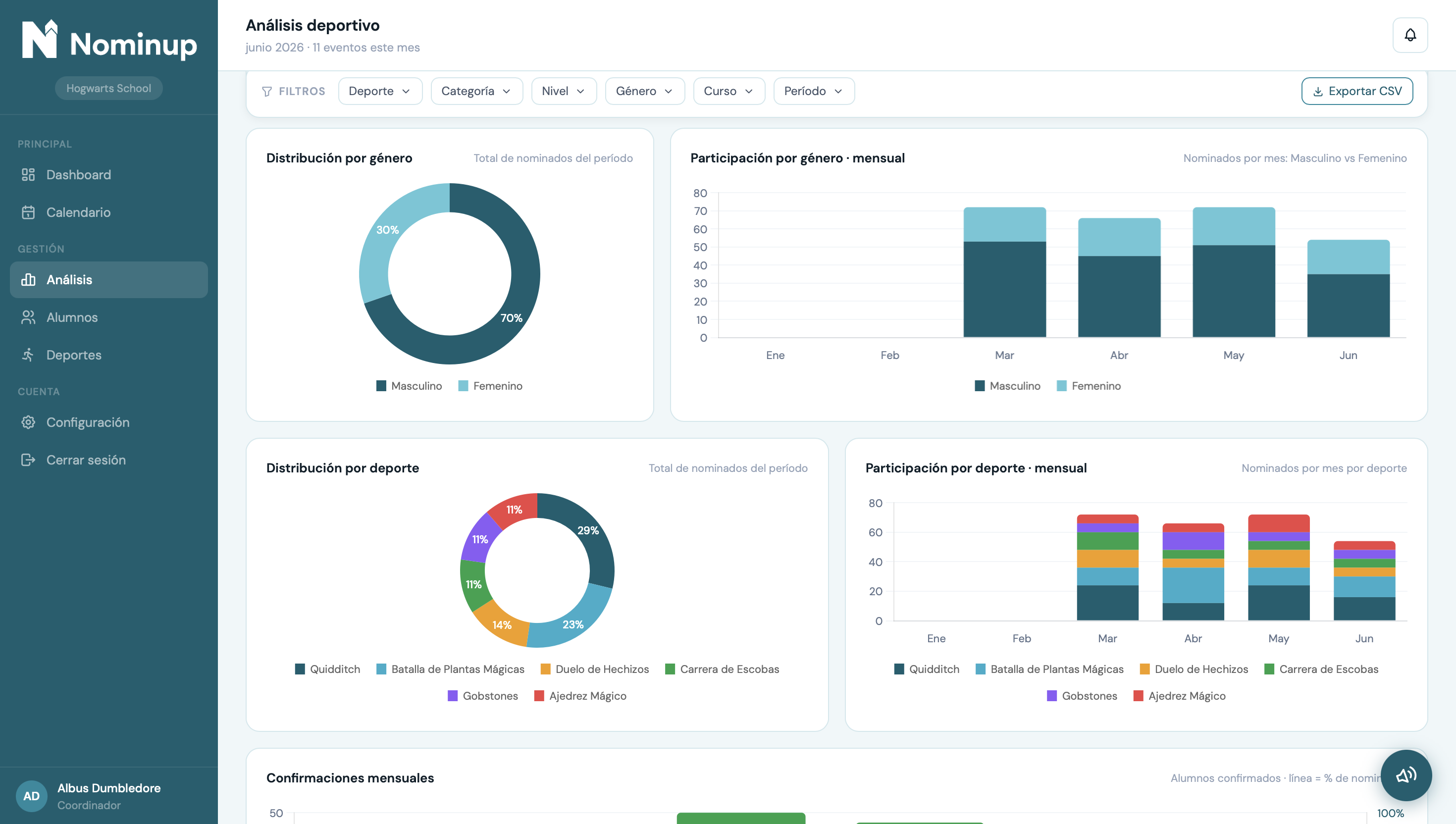Click the Cerrar sesión logout icon
This screenshot has width=1456, height=824.
tap(28, 460)
